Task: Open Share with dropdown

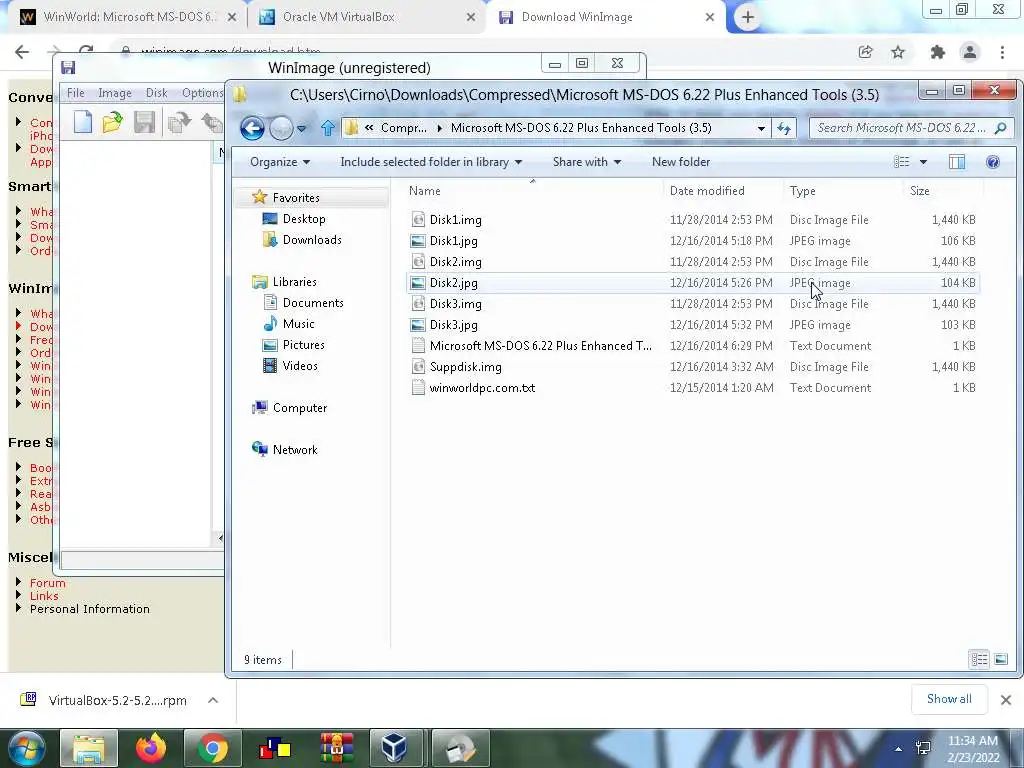Action: 586,162
